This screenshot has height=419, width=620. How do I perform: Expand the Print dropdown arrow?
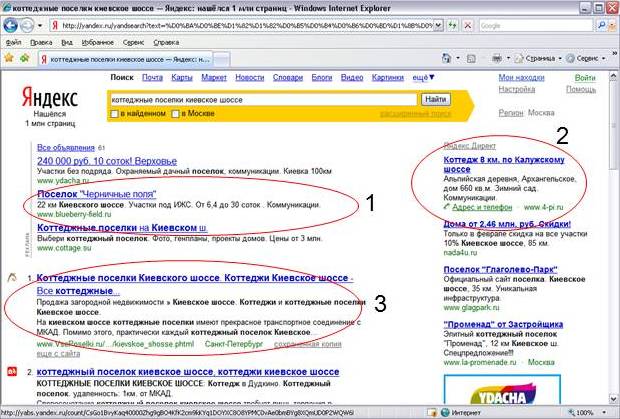pos(508,59)
